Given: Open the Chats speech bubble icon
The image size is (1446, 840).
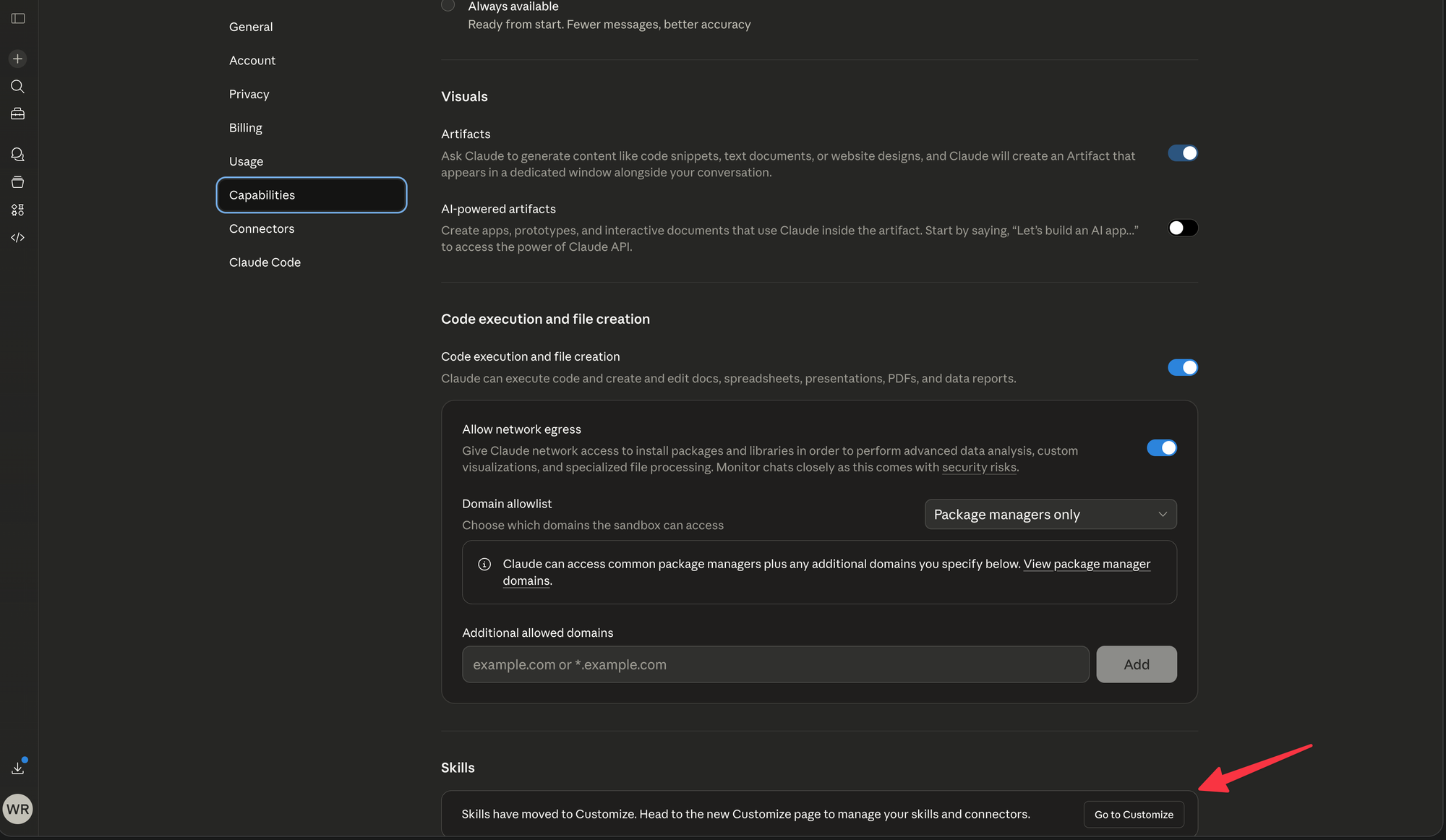Looking at the screenshot, I should pos(18,155).
